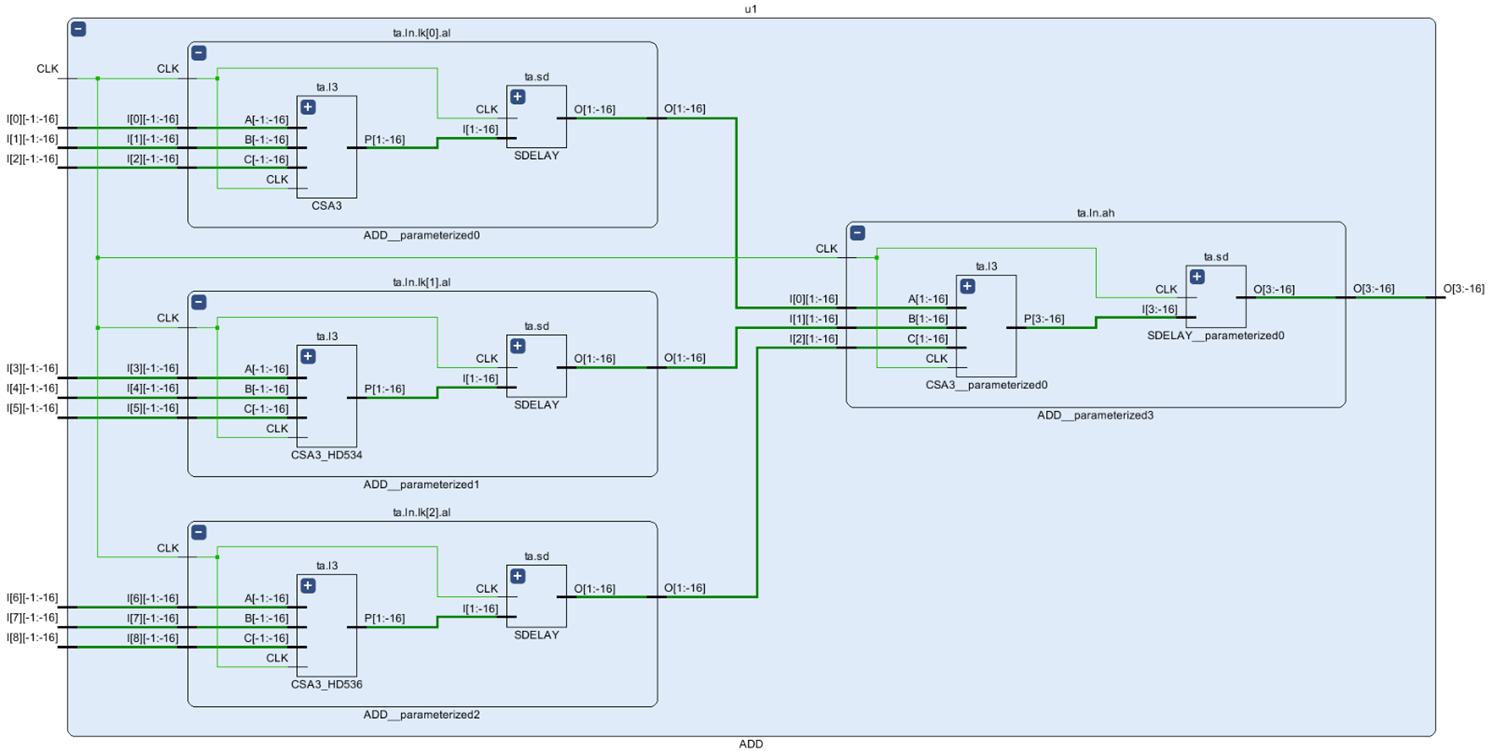Click the ADD__parameterized1 module name
This screenshot has width=1492, height=751.
coord(422,485)
